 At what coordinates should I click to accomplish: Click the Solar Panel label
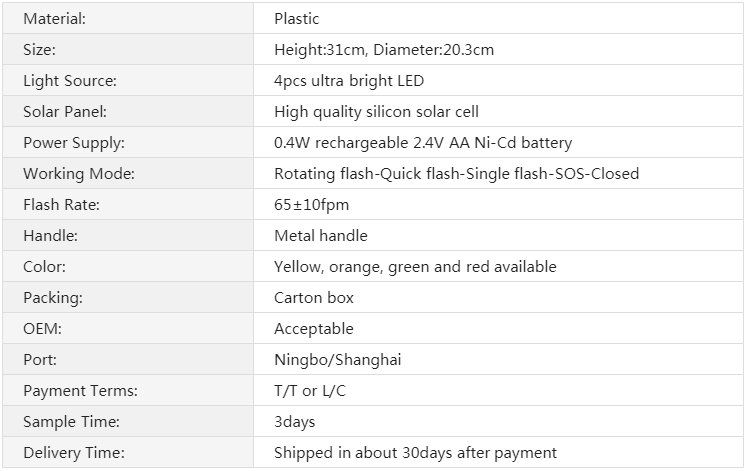pos(65,112)
